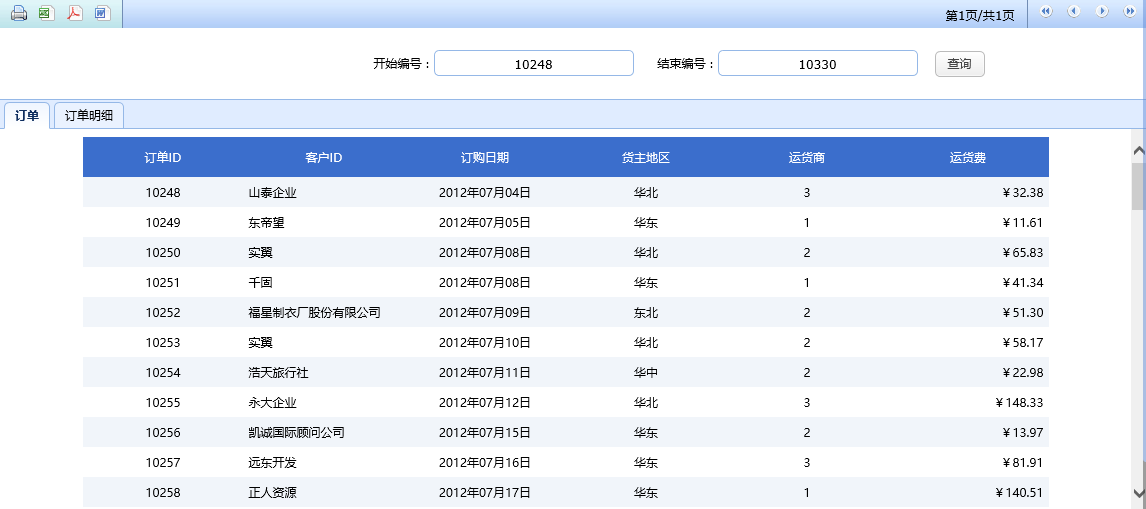Viewport: 1146px width, 509px height.
Task: Click the 客户ID column header
Action: coord(324,158)
